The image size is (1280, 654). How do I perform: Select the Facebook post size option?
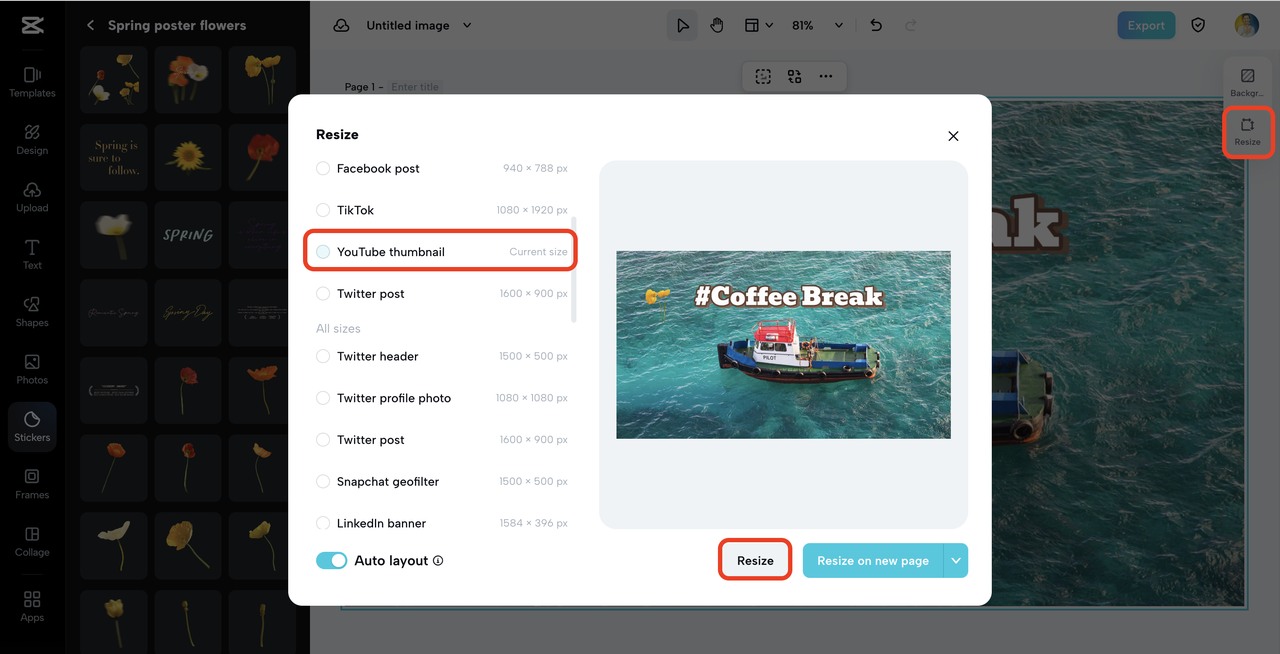click(442, 168)
